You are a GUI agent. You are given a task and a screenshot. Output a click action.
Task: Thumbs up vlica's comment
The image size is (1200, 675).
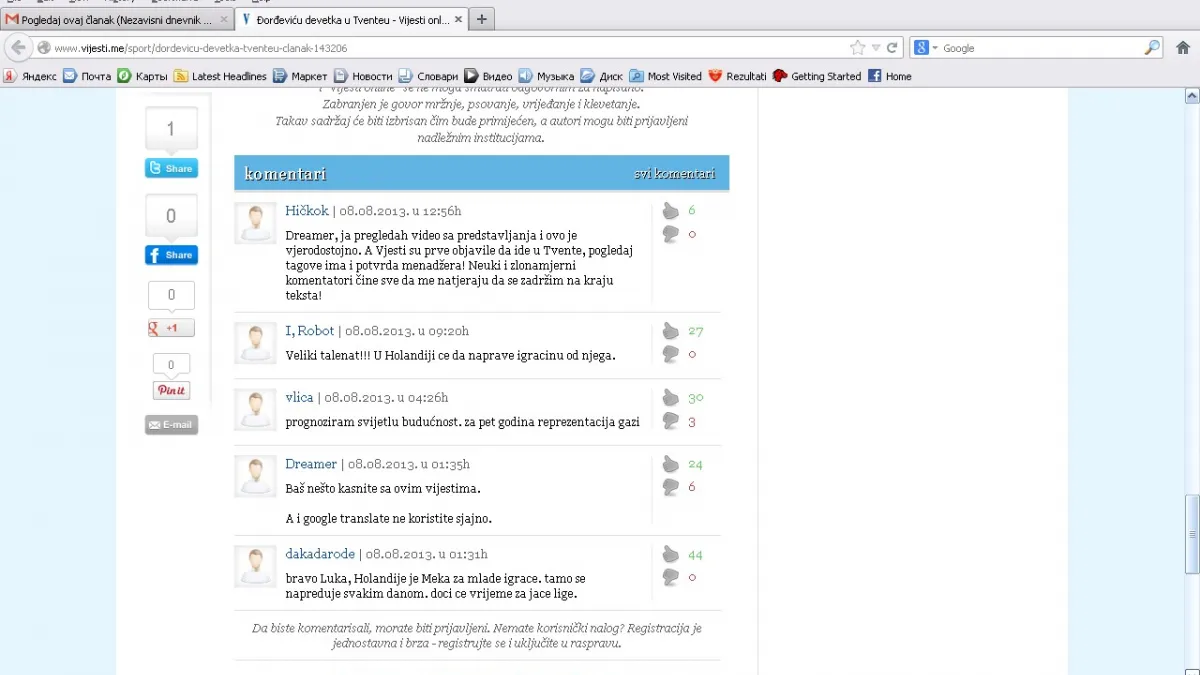point(671,398)
